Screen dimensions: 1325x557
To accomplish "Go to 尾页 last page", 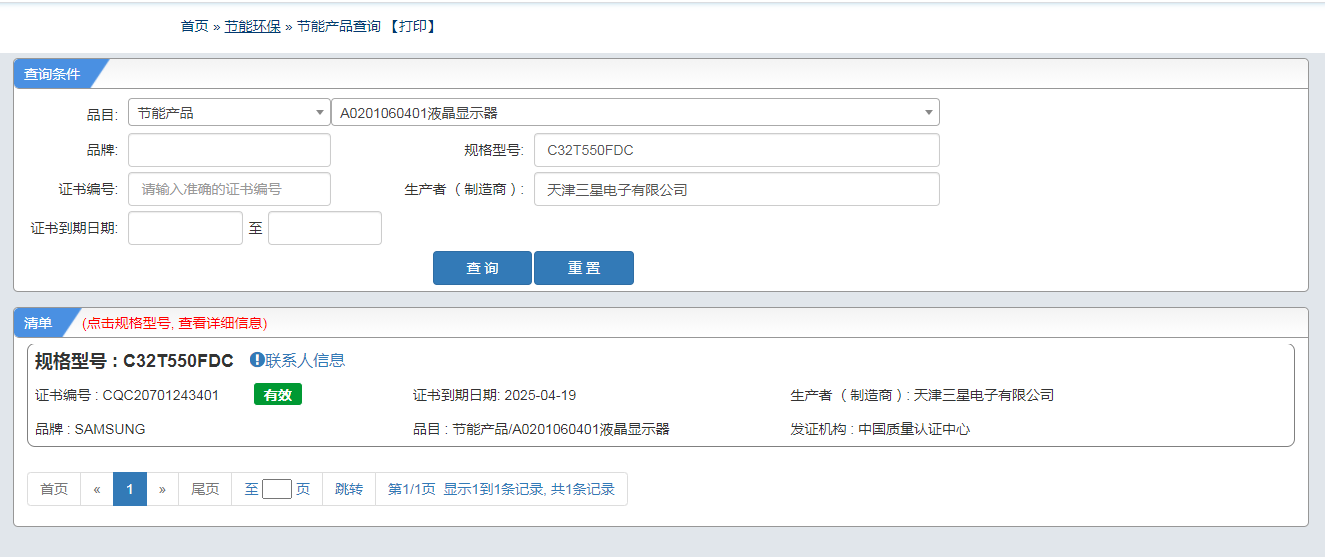I will [x=205, y=489].
